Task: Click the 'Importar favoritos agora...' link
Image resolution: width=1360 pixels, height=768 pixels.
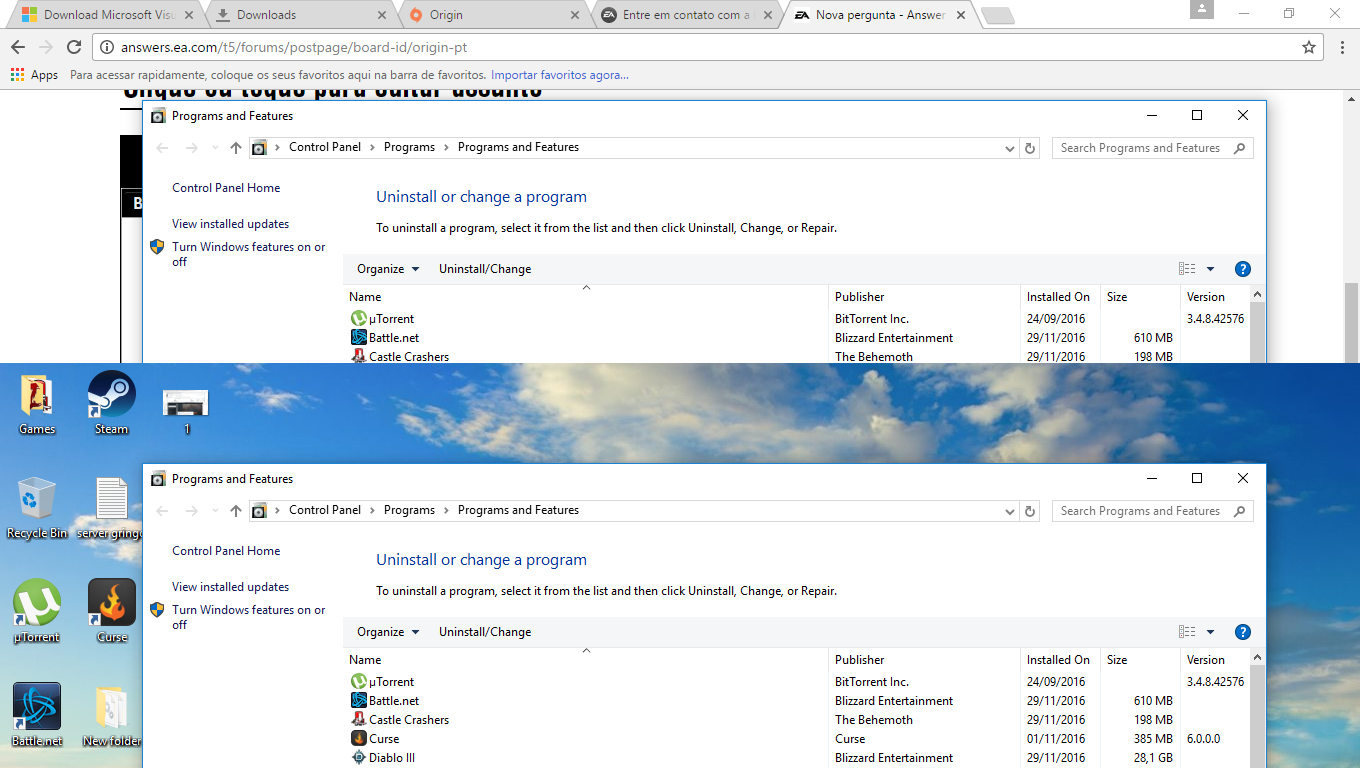Action: click(560, 75)
